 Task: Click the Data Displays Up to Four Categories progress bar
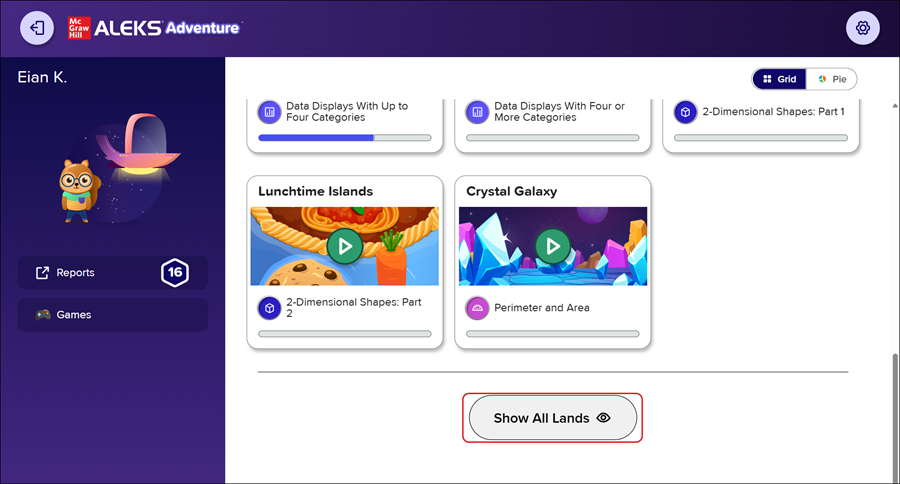point(344,137)
